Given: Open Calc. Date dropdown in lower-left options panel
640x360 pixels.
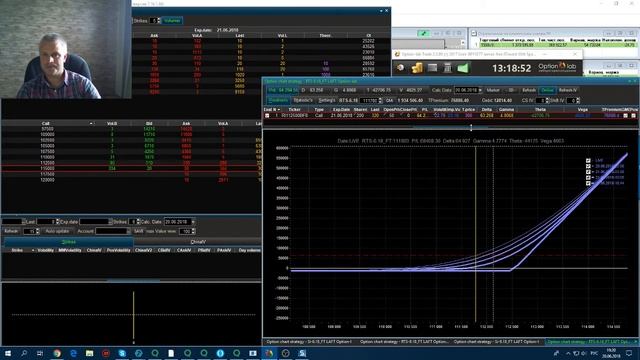Looking at the screenshot, I should tap(193, 222).
